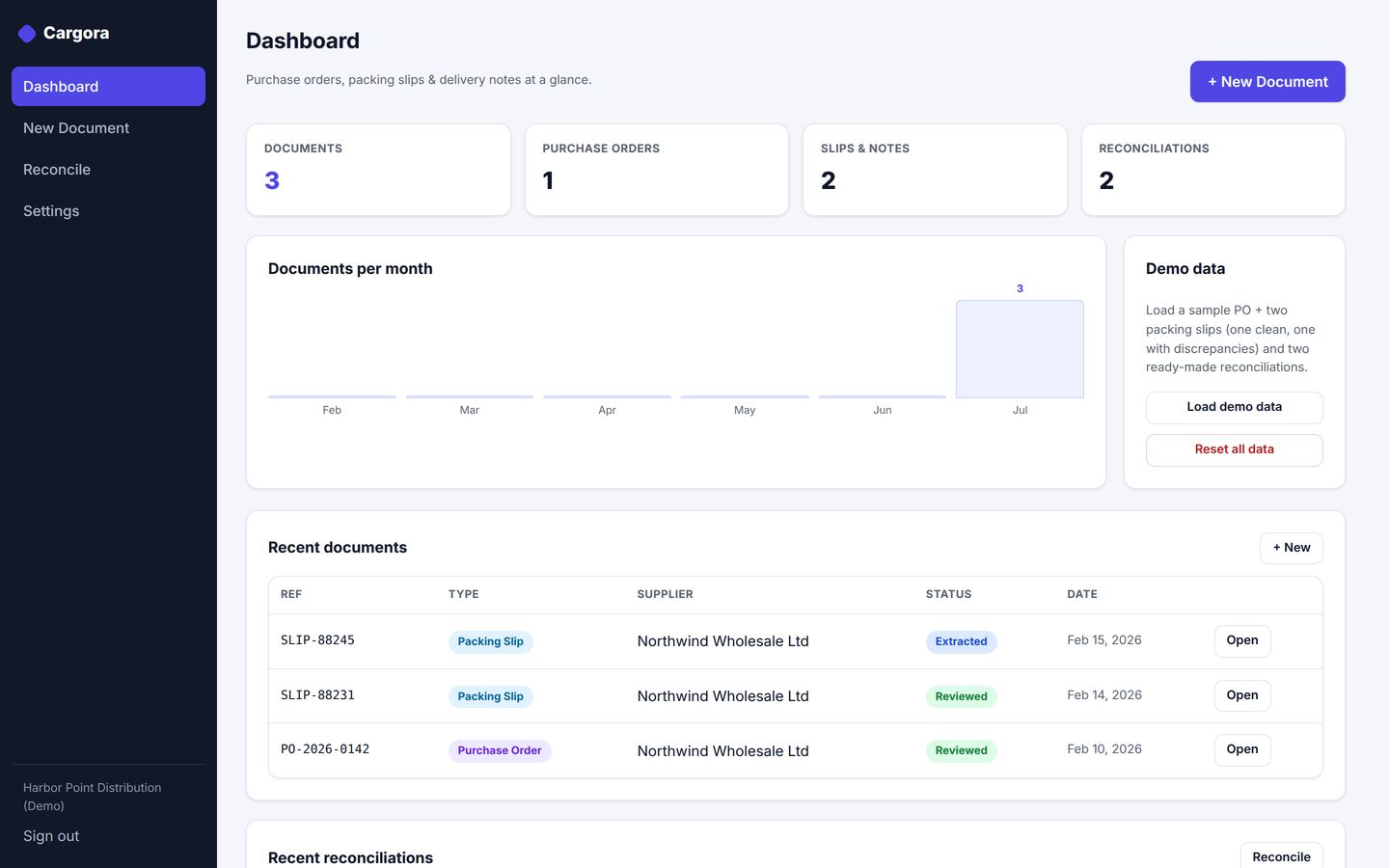Image resolution: width=1389 pixels, height=868 pixels.
Task: Click the PO-2026-0142 reference text
Action: click(325, 749)
